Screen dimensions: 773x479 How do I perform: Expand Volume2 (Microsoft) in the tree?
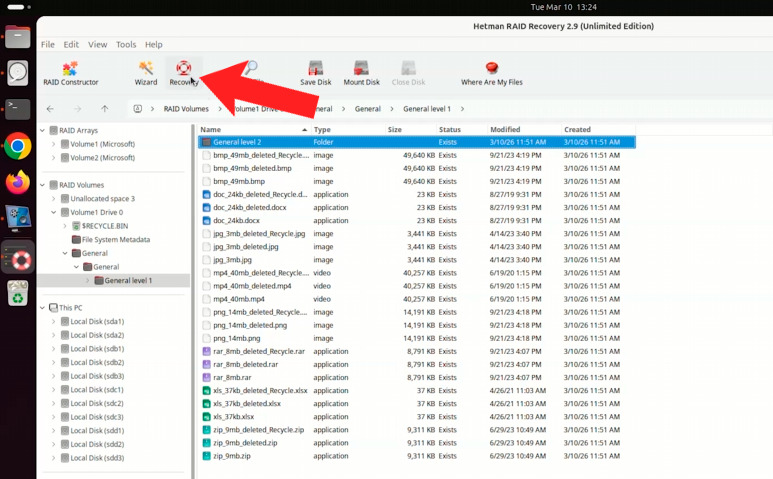pyautogui.click(x=53, y=158)
